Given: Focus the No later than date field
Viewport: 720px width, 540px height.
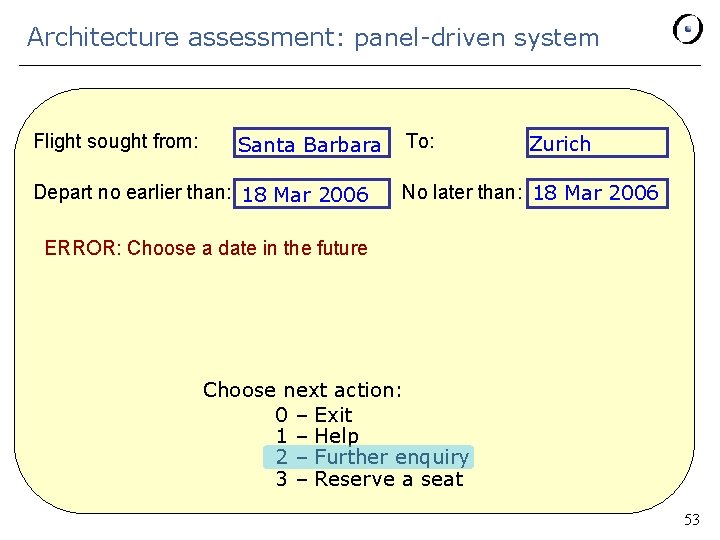Looking at the screenshot, I should click(596, 192).
